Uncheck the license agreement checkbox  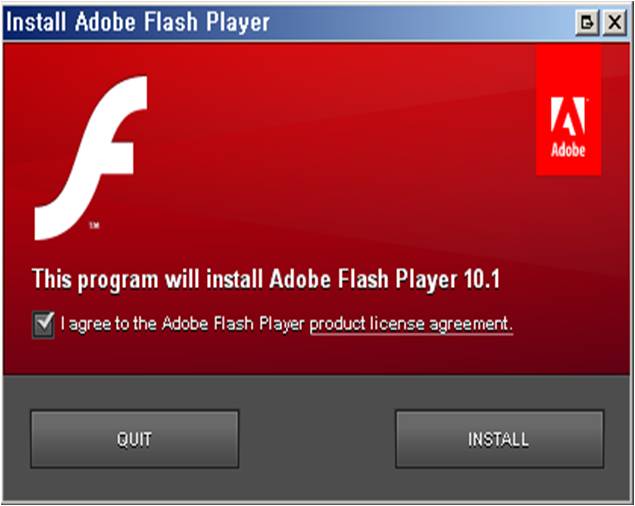click(43, 325)
